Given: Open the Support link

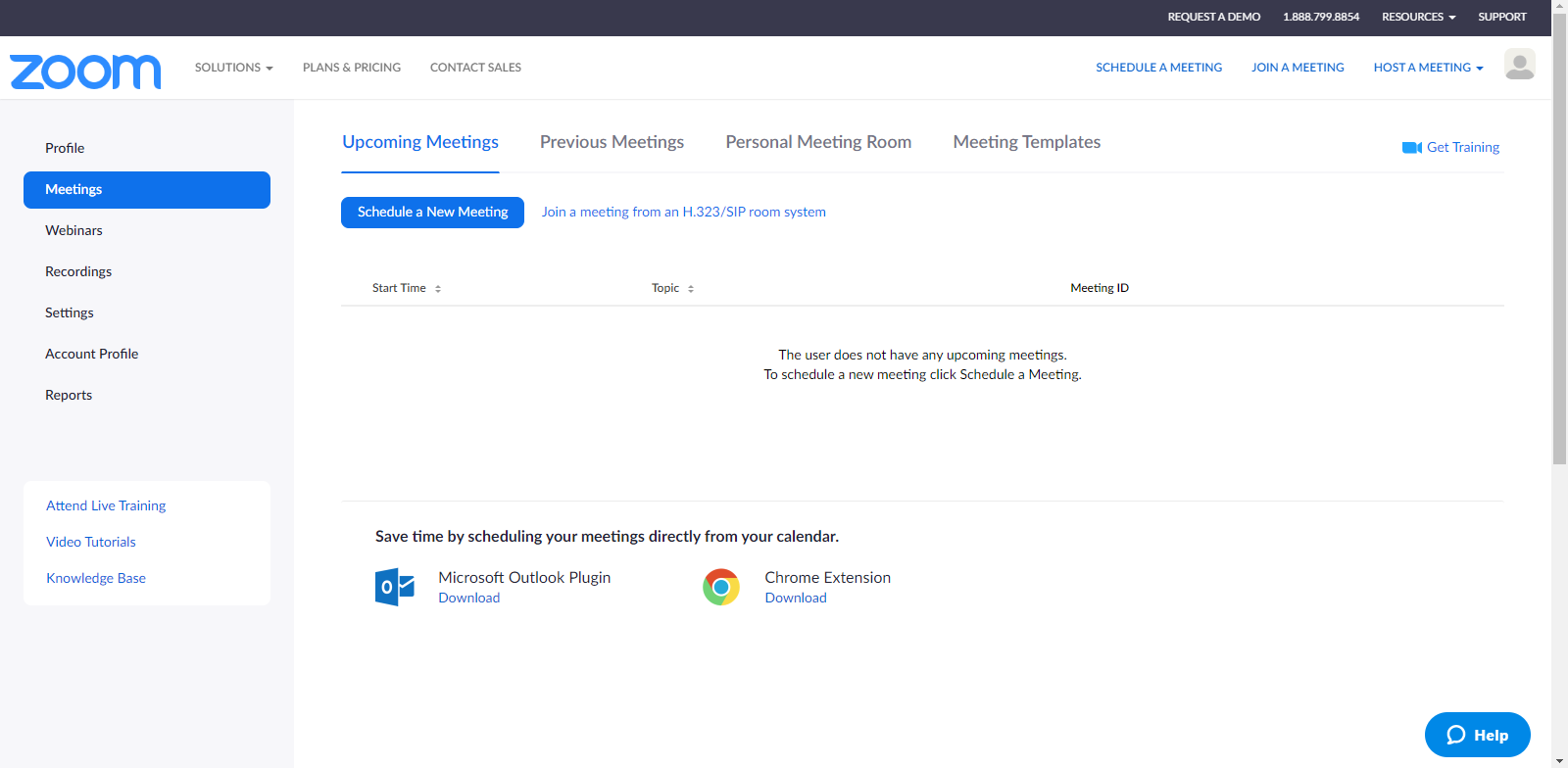Looking at the screenshot, I should tap(1502, 17).
